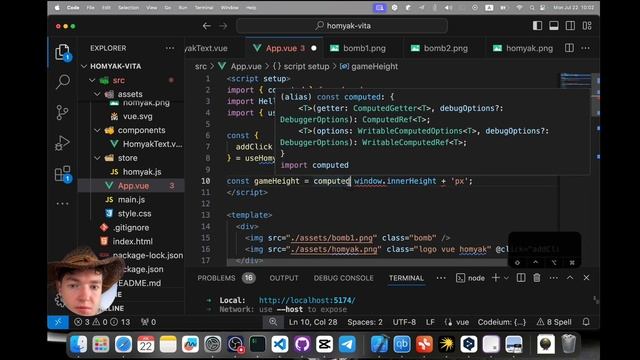The width and height of the screenshot is (640, 360).
Task: Open Finder from the Dock
Action: [x=78, y=344]
